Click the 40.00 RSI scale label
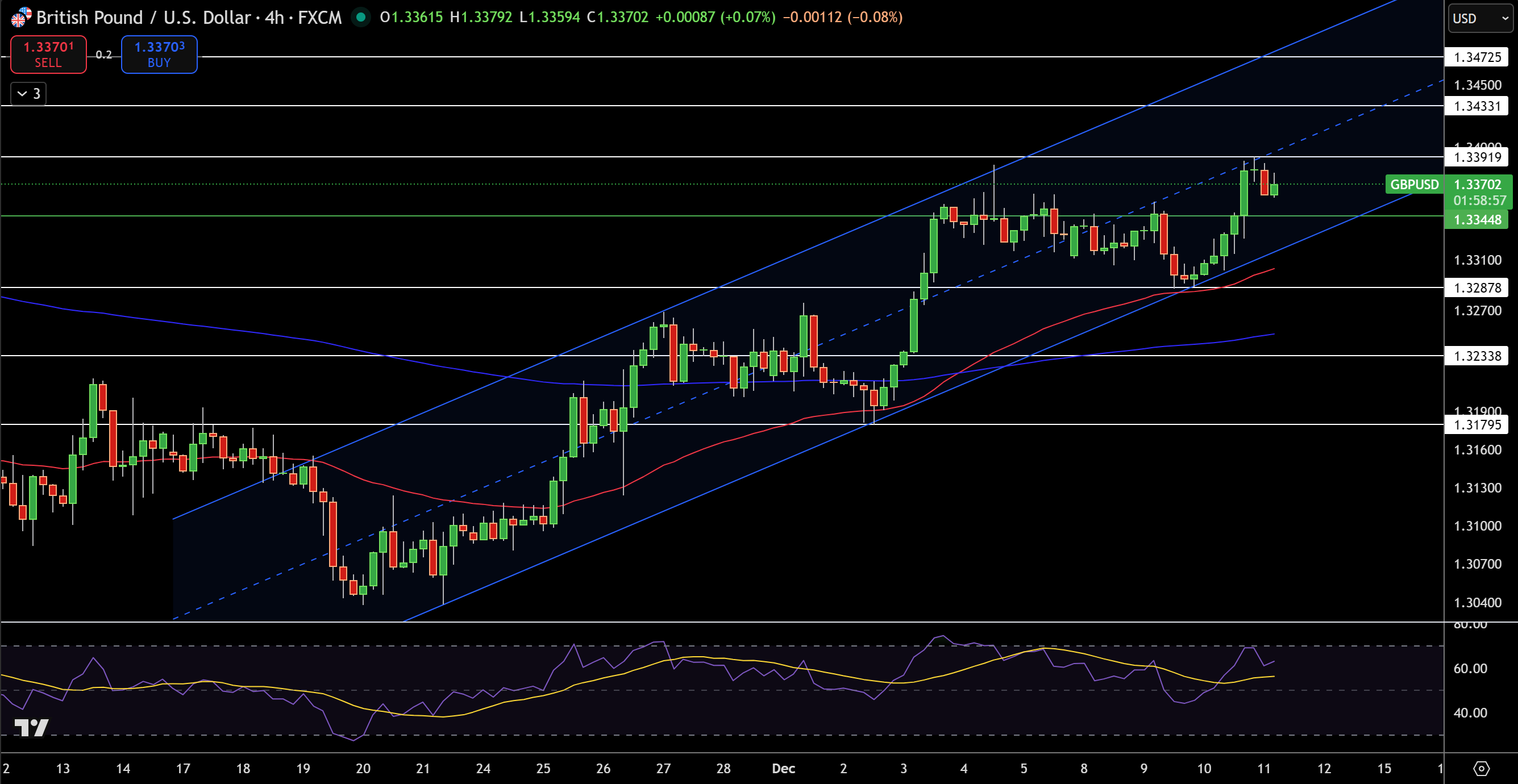 click(x=1470, y=713)
